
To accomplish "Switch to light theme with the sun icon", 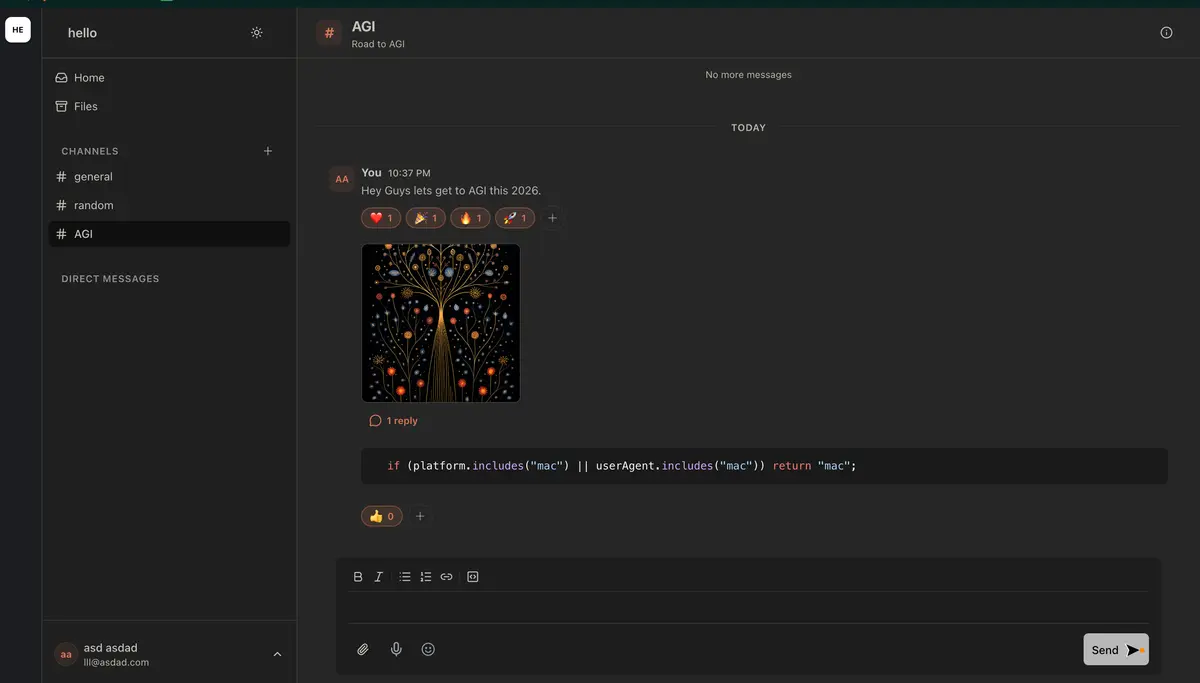I will click(x=256, y=32).
